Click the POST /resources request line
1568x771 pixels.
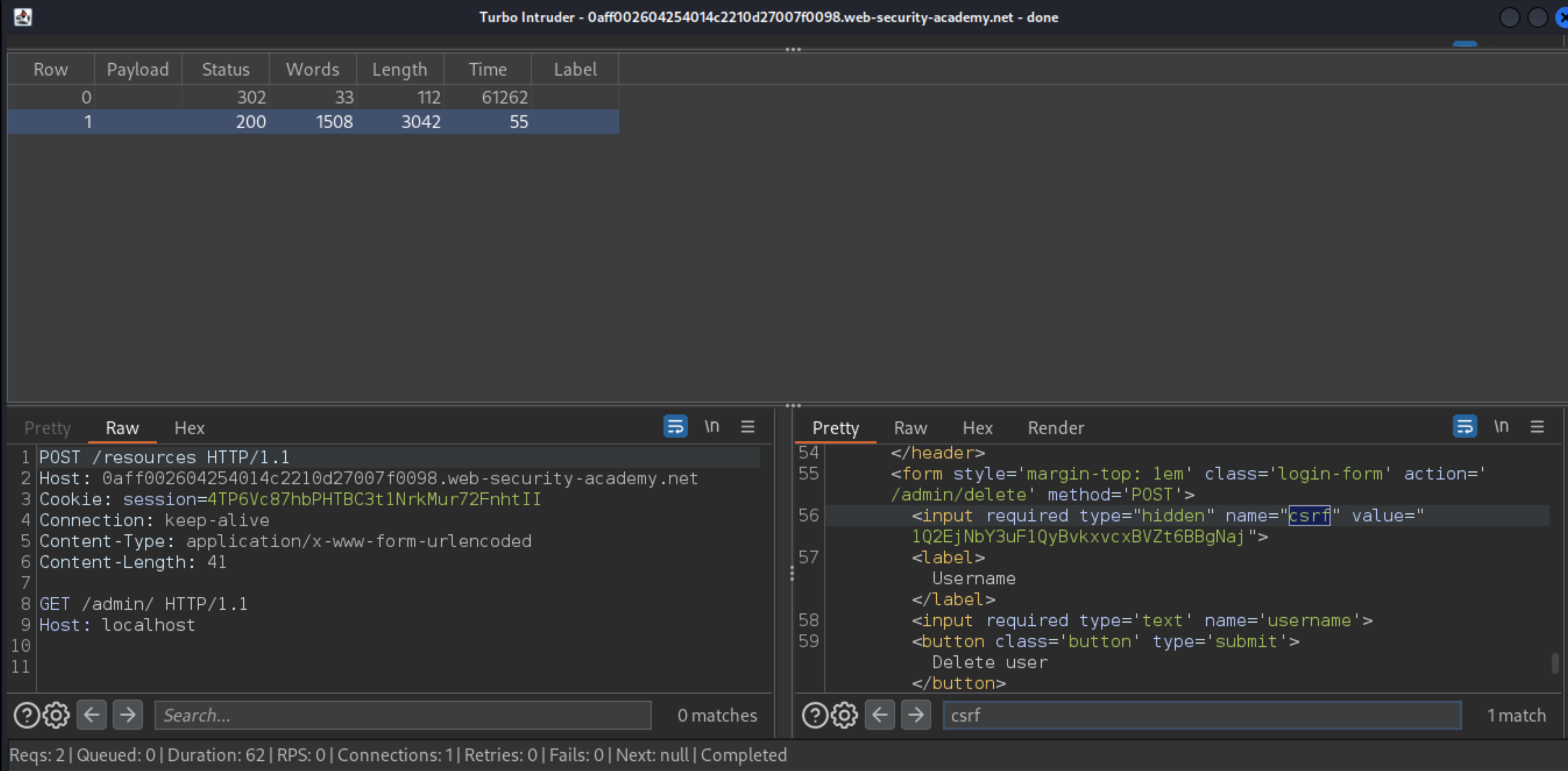tap(165, 457)
